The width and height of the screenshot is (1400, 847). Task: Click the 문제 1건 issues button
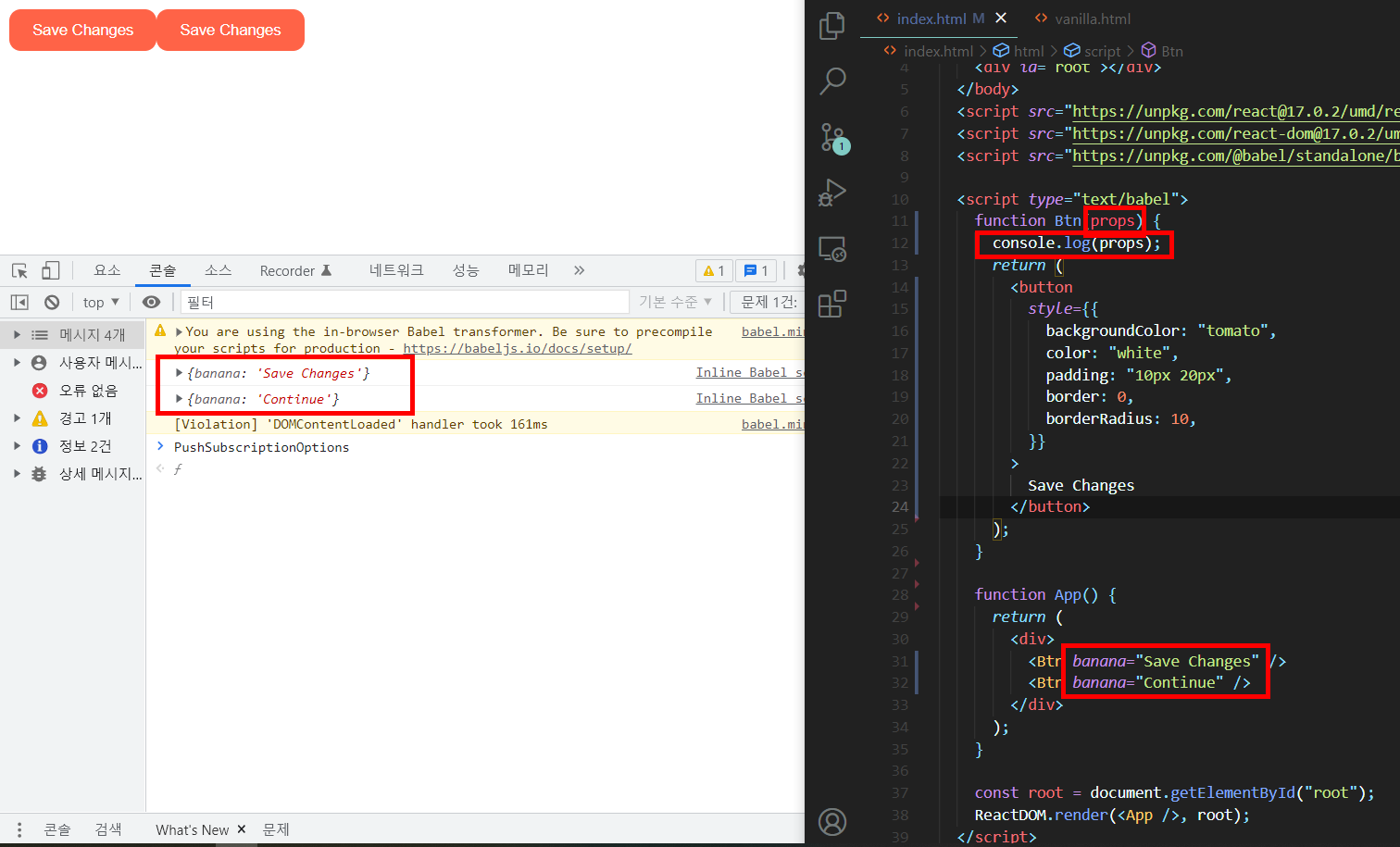pos(768,302)
